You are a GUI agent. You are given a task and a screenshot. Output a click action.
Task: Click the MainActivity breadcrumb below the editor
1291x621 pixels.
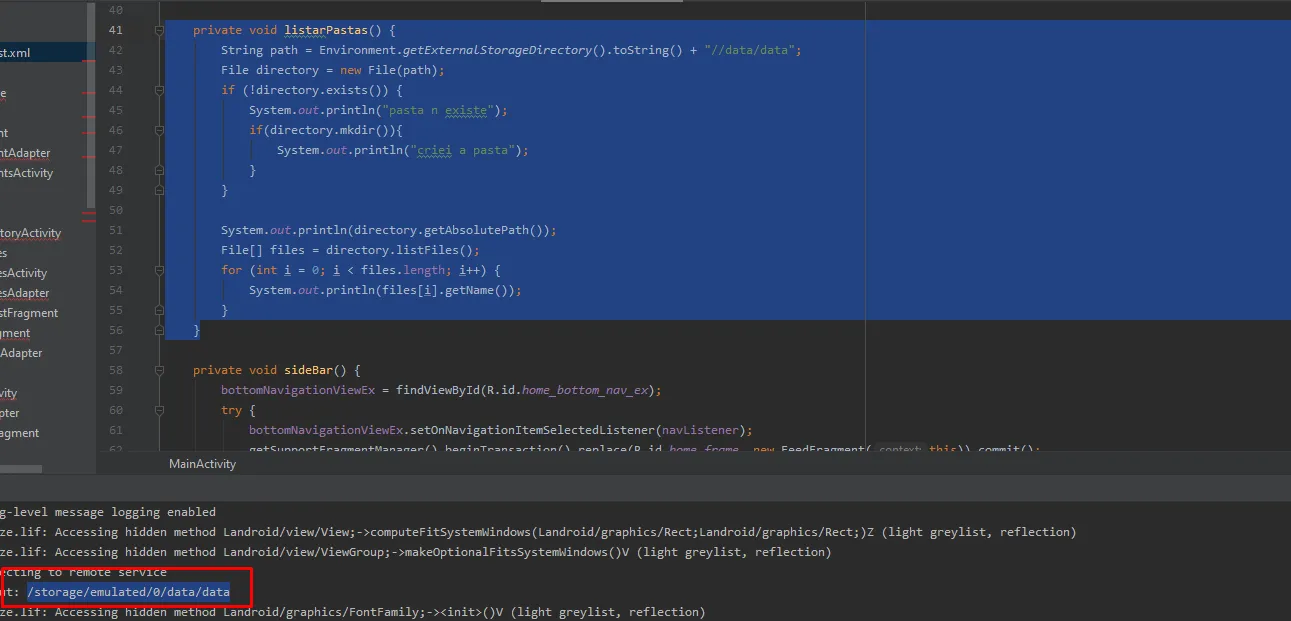coord(202,464)
